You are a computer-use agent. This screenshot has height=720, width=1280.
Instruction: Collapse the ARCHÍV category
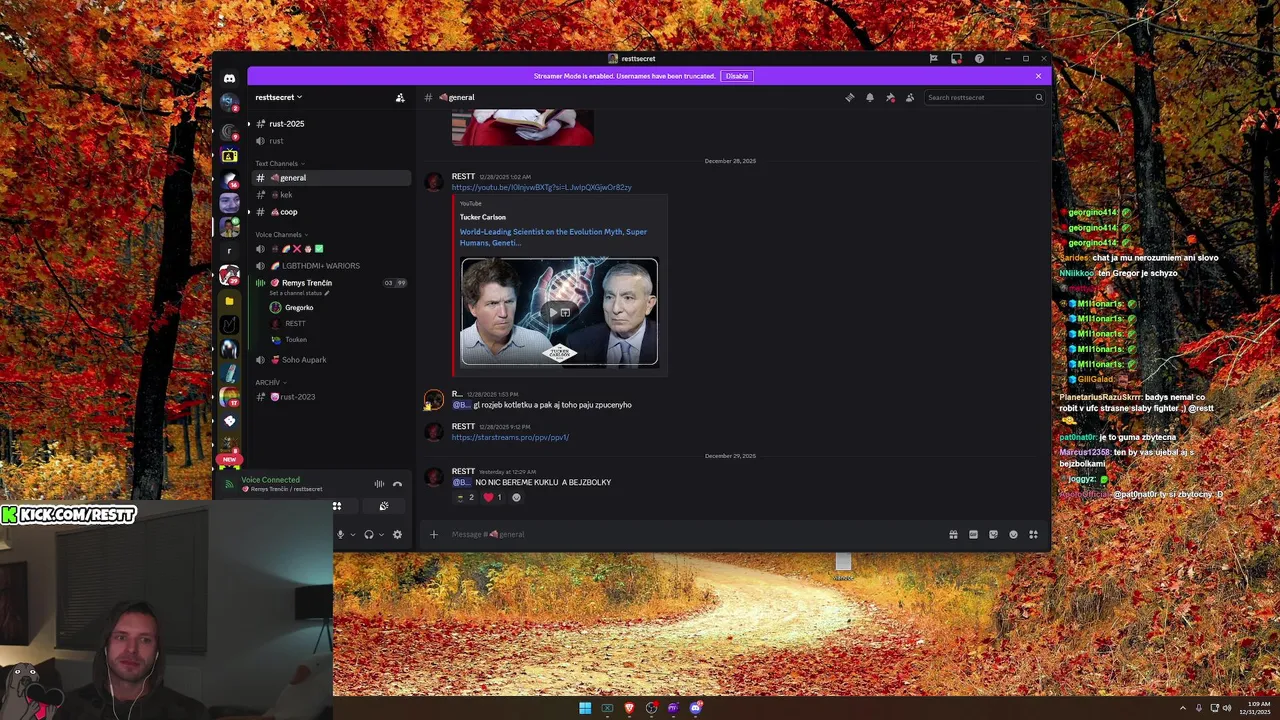tap(270, 382)
